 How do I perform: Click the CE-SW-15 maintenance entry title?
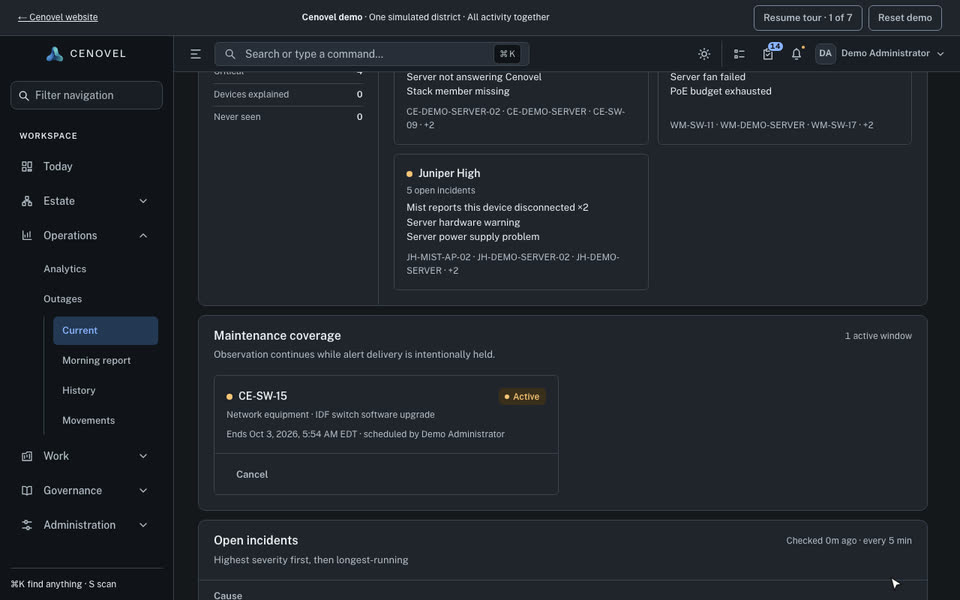[x=263, y=396]
